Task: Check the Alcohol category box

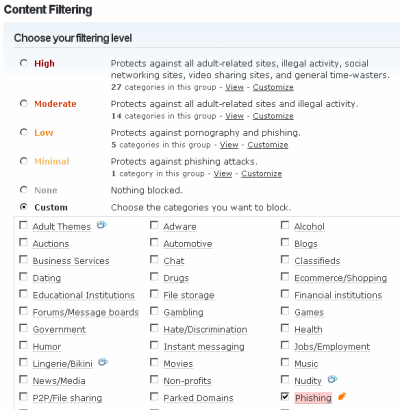Action: click(x=285, y=225)
